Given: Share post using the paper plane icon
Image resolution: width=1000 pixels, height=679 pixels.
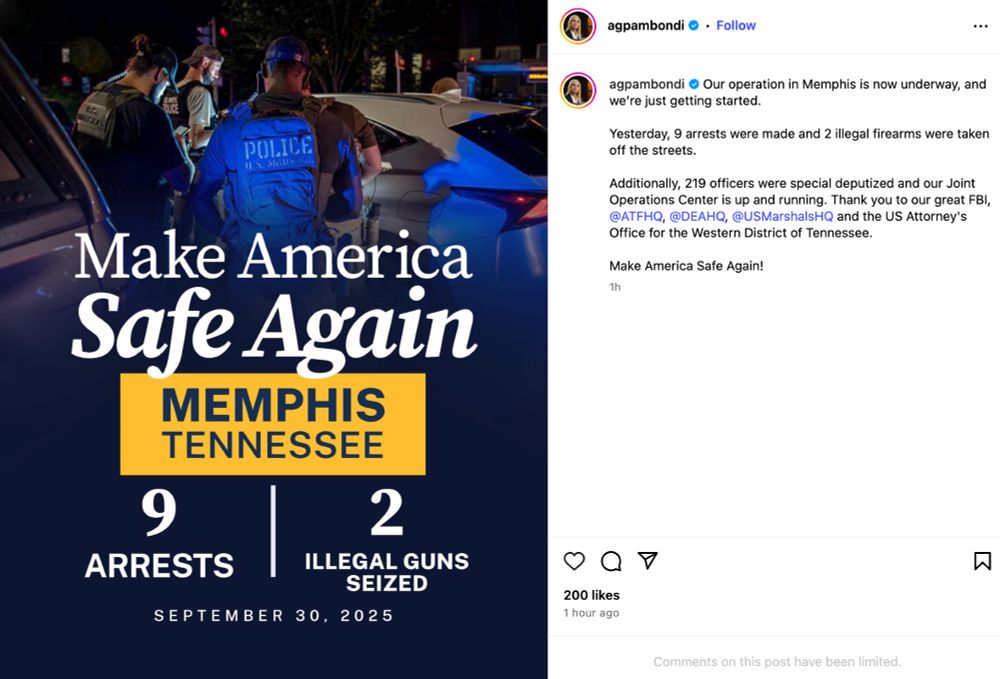Looking at the screenshot, I should [647, 560].
